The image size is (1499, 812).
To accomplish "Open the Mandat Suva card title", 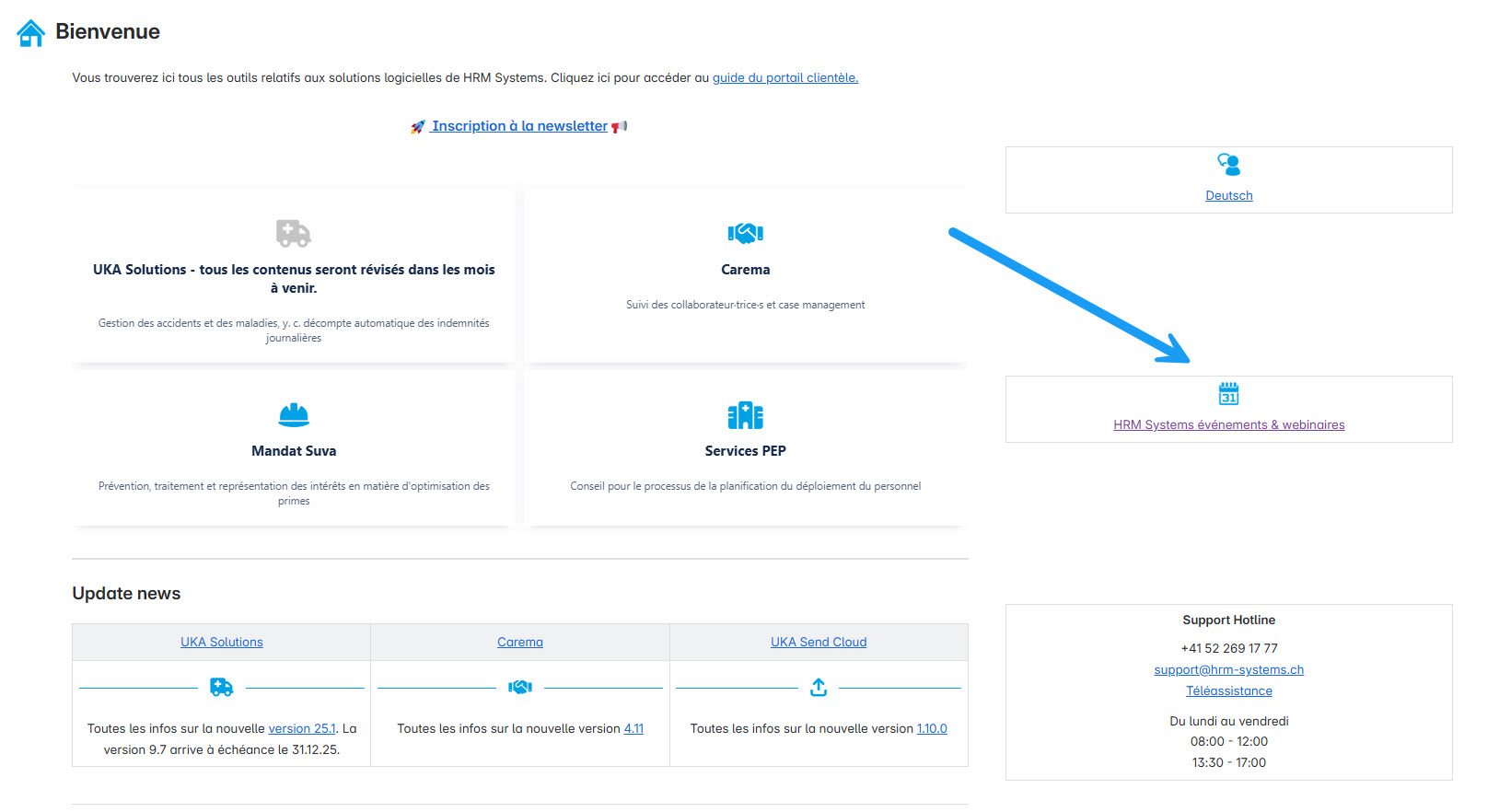I will (294, 451).
